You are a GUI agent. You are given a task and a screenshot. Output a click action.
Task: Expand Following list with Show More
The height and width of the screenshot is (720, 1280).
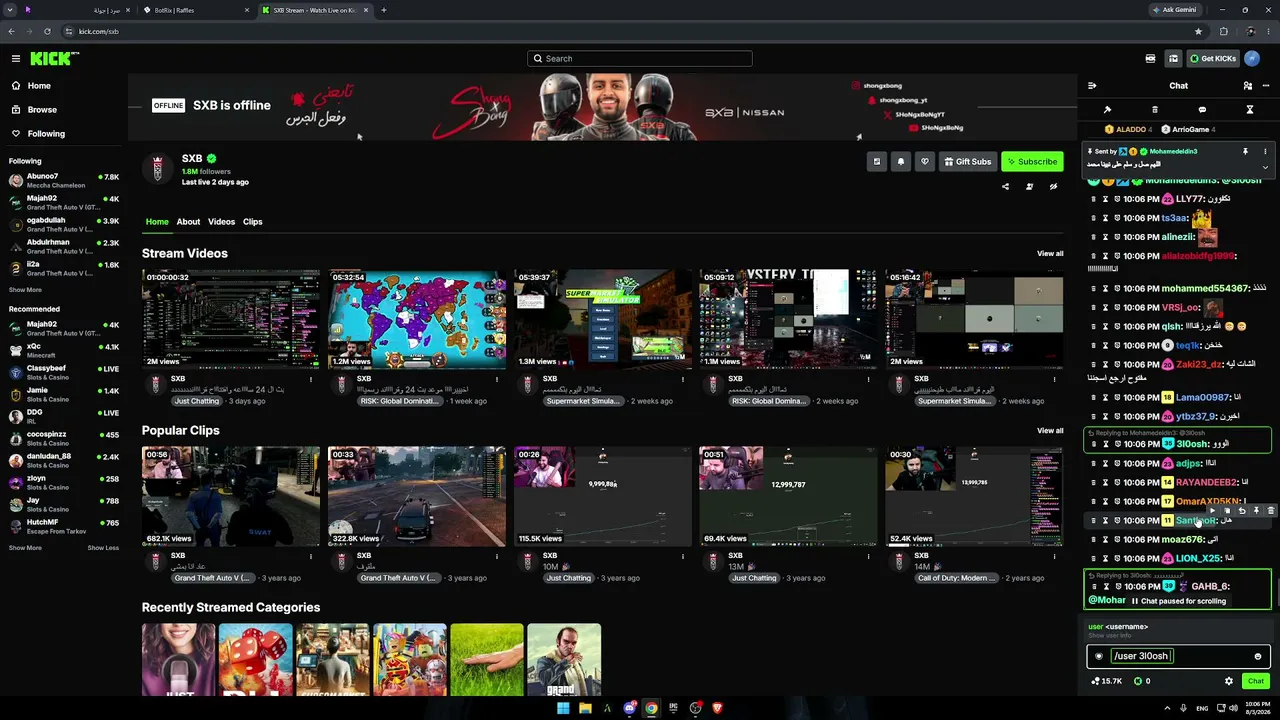pos(25,290)
